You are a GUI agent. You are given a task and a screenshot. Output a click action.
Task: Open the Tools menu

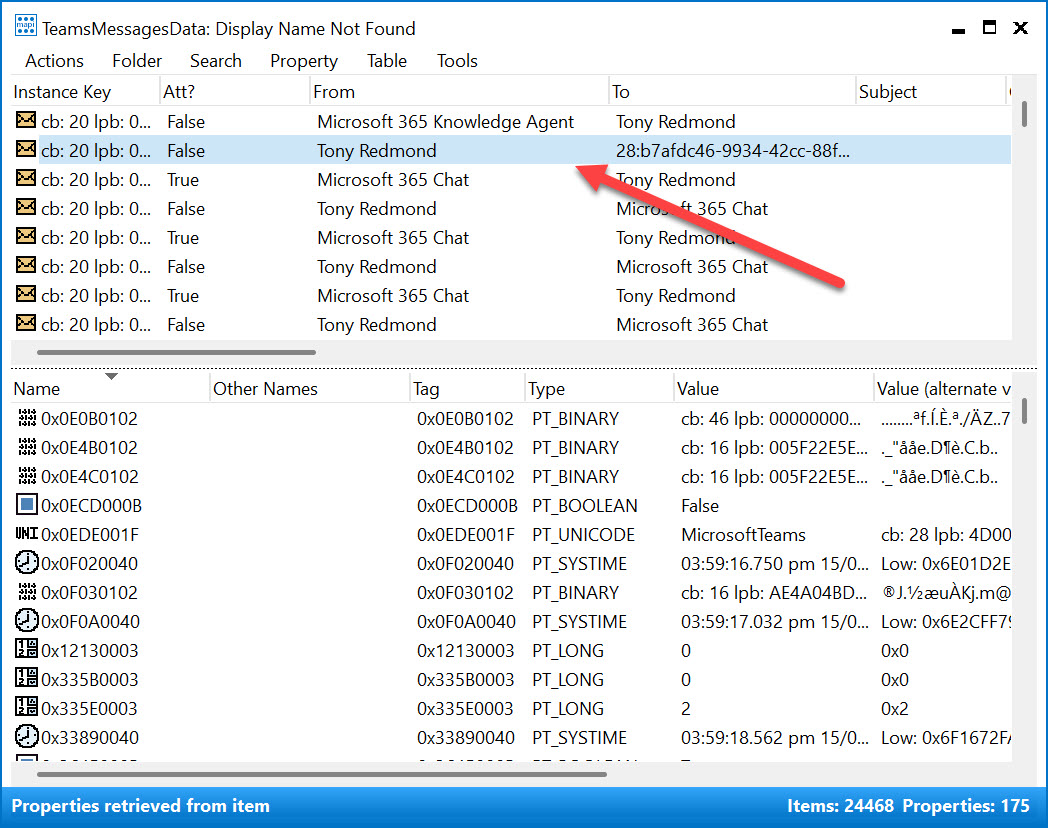[x=457, y=61]
